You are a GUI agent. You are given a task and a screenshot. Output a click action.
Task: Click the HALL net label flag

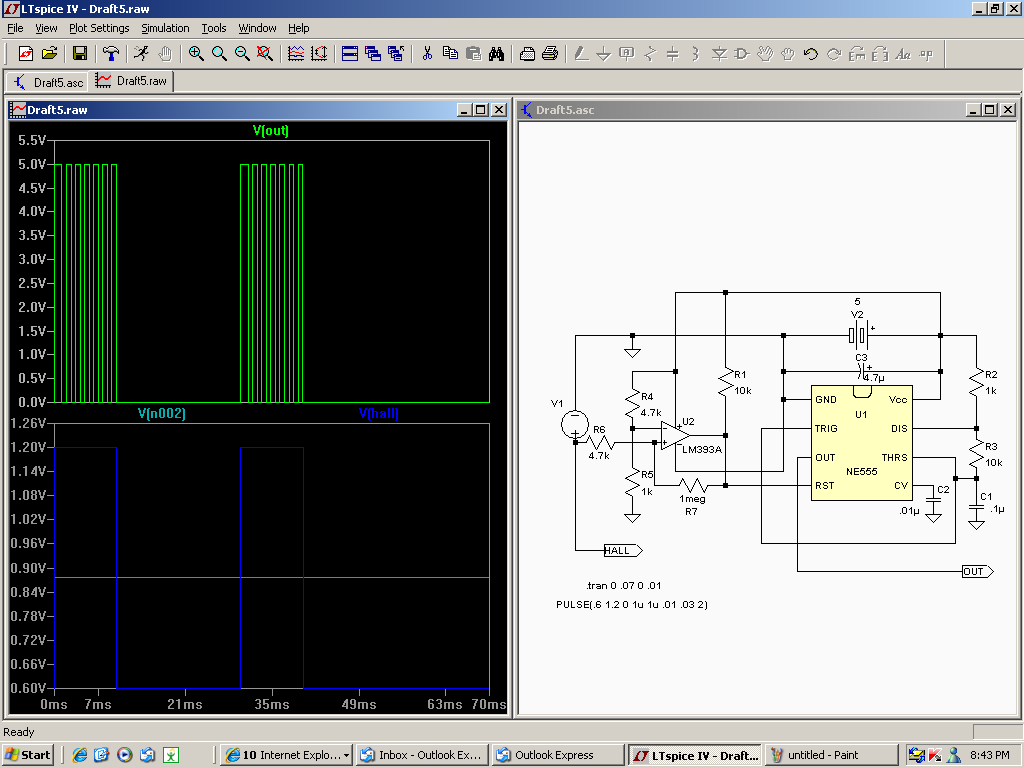(x=623, y=551)
